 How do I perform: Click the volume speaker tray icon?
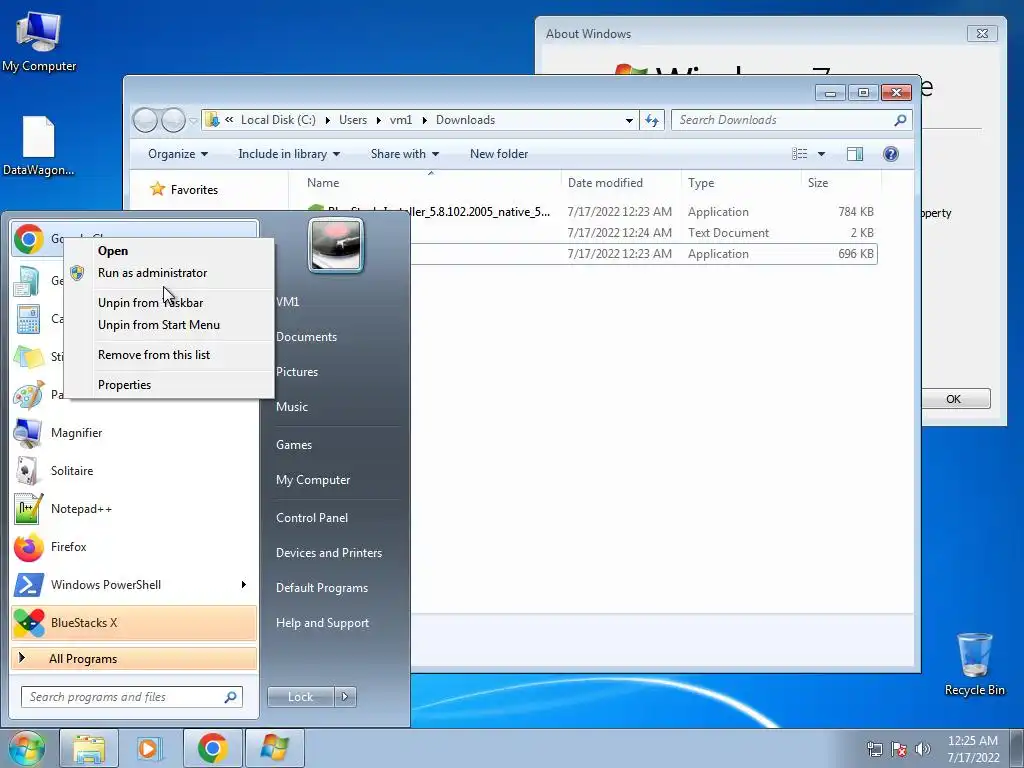click(x=923, y=749)
